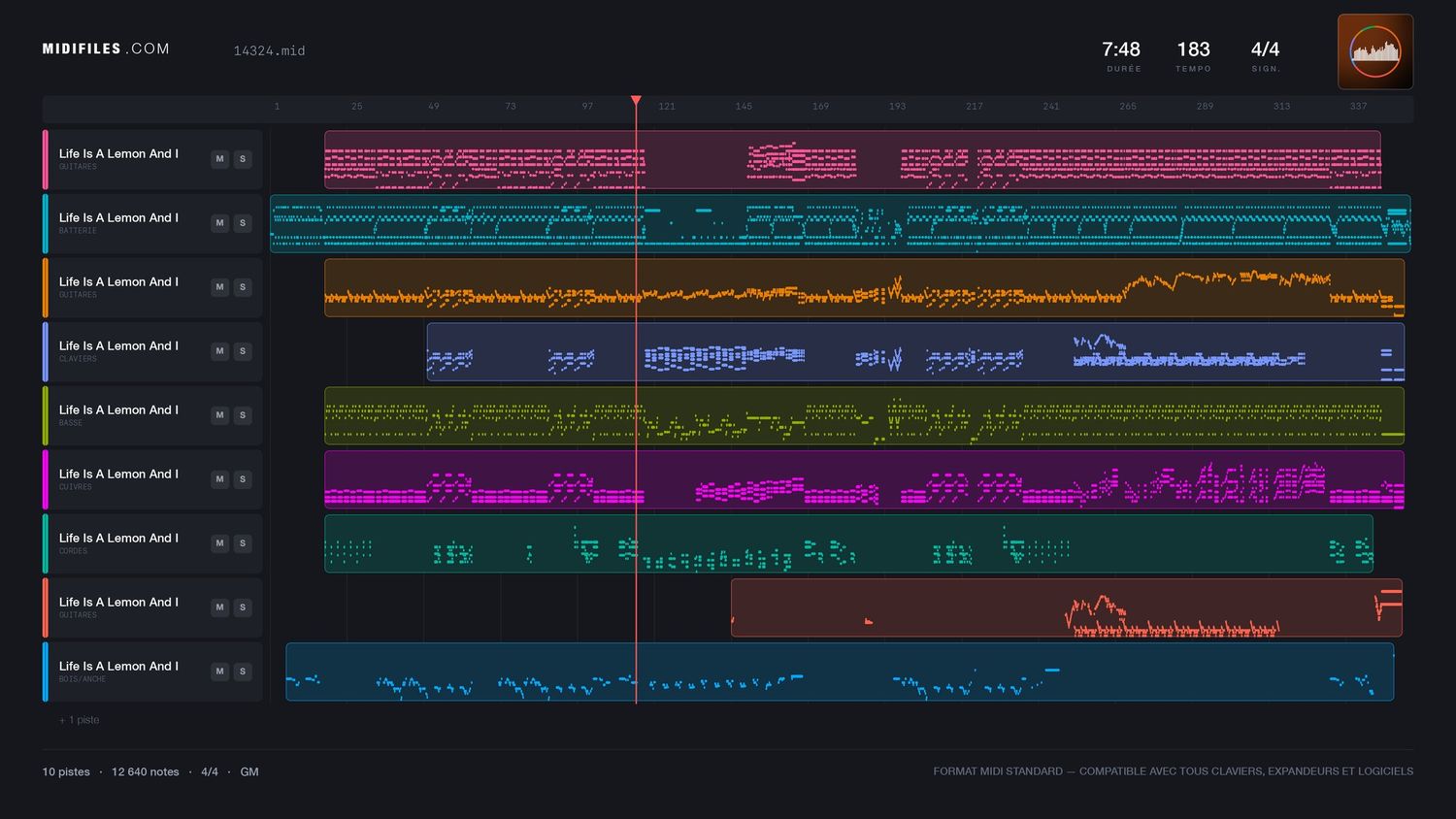Solo the BATTERIE track
This screenshot has width=1456, height=819.
click(243, 223)
